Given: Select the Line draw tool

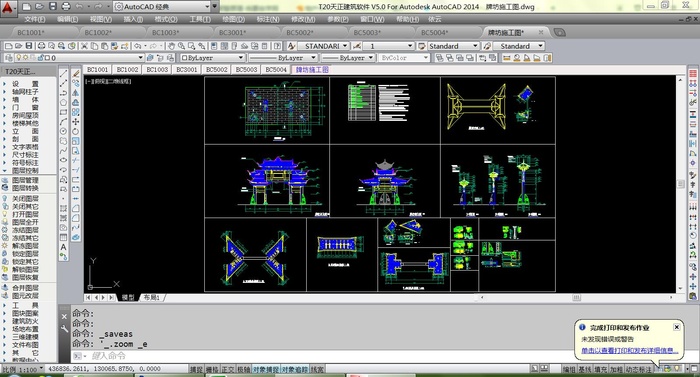Looking at the screenshot, I should tap(63, 74).
